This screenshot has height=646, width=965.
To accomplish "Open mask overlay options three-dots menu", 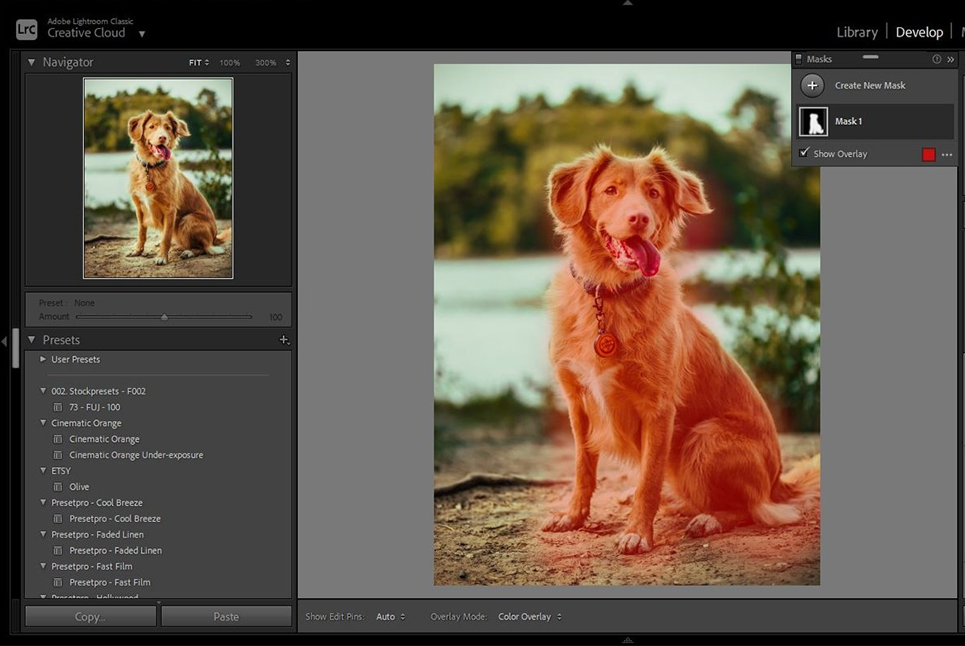I will tap(947, 155).
